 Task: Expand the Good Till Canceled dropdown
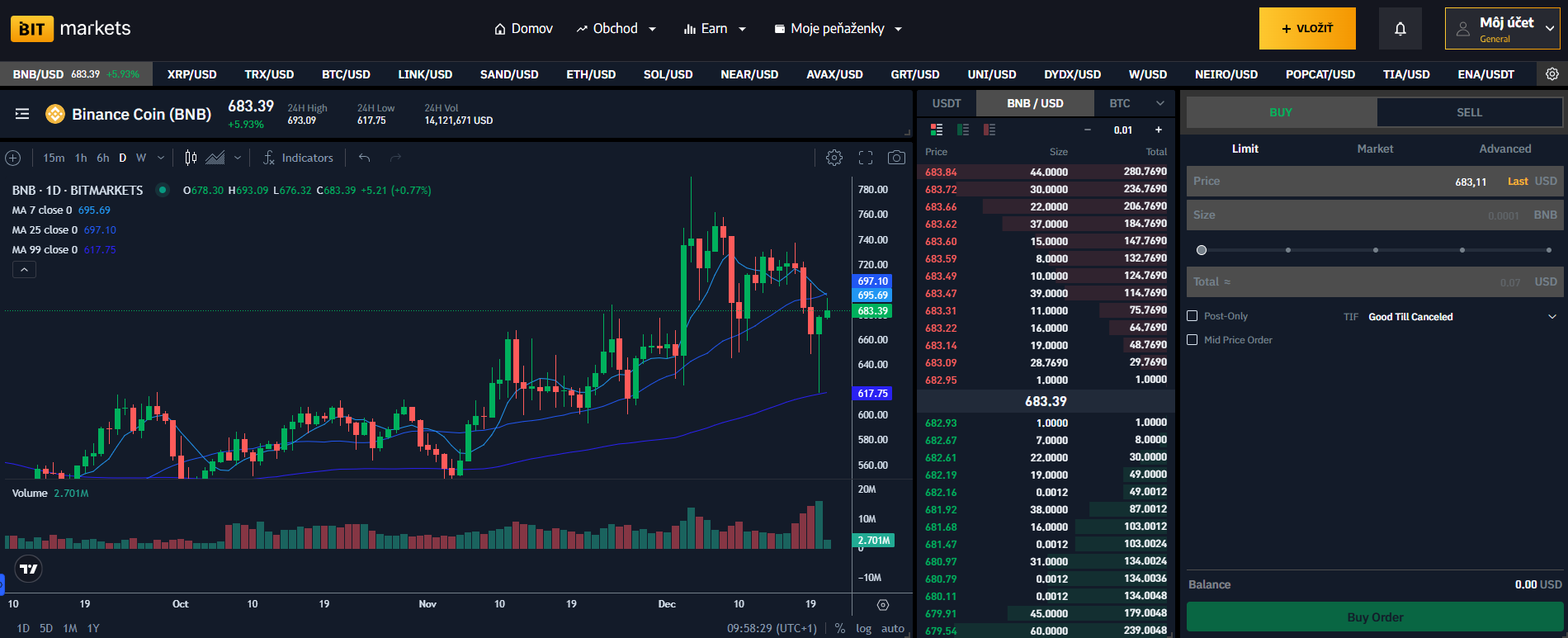point(1551,317)
